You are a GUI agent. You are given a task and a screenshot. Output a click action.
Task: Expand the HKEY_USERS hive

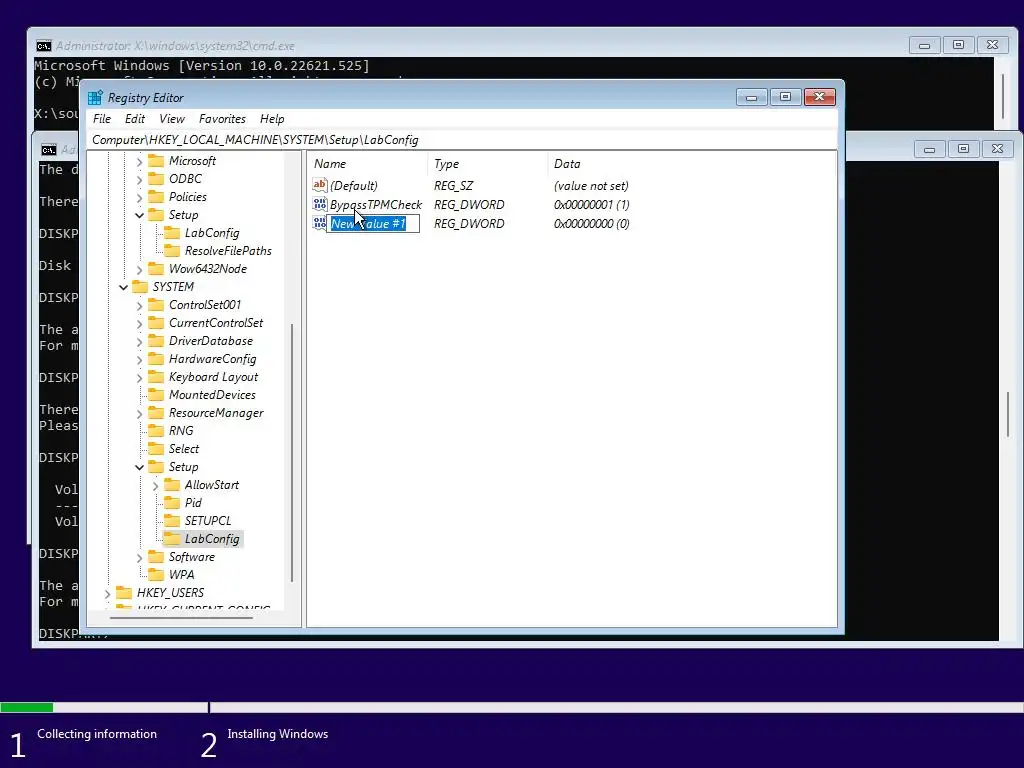(108, 594)
